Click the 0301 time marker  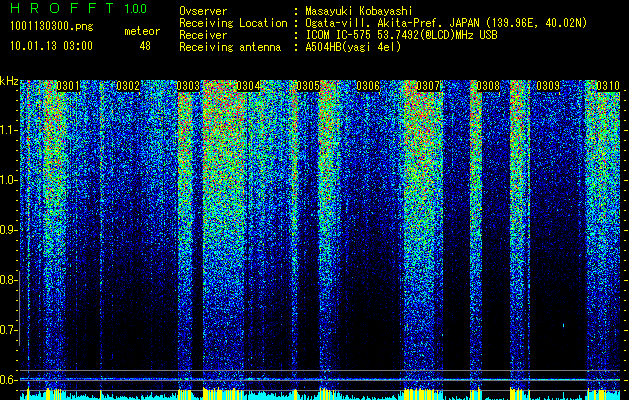click(x=68, y=86)
